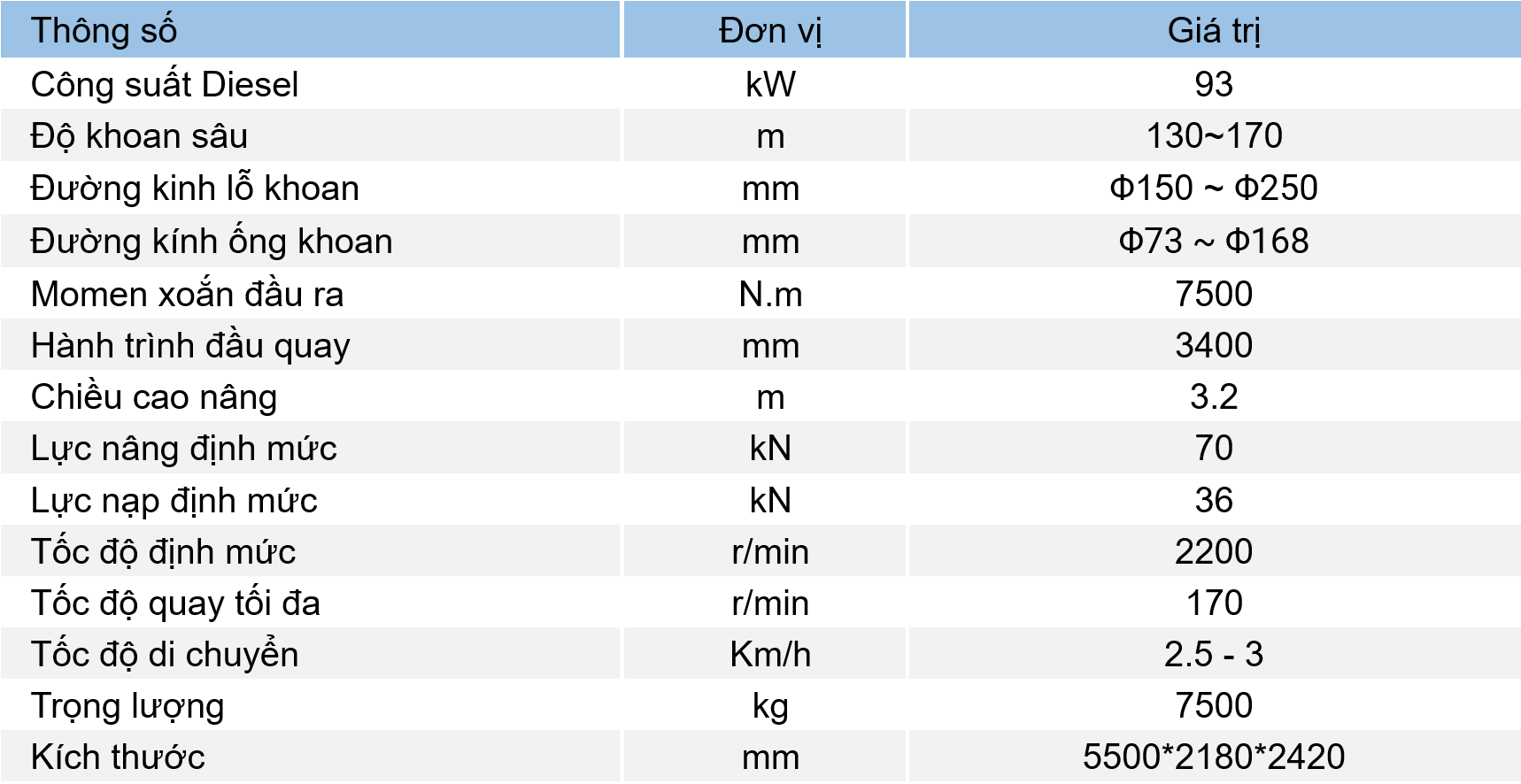Click the "130~170" value cell
Image resolution: width=1521 pixels, height=784 pixels.
point(1213,136)
